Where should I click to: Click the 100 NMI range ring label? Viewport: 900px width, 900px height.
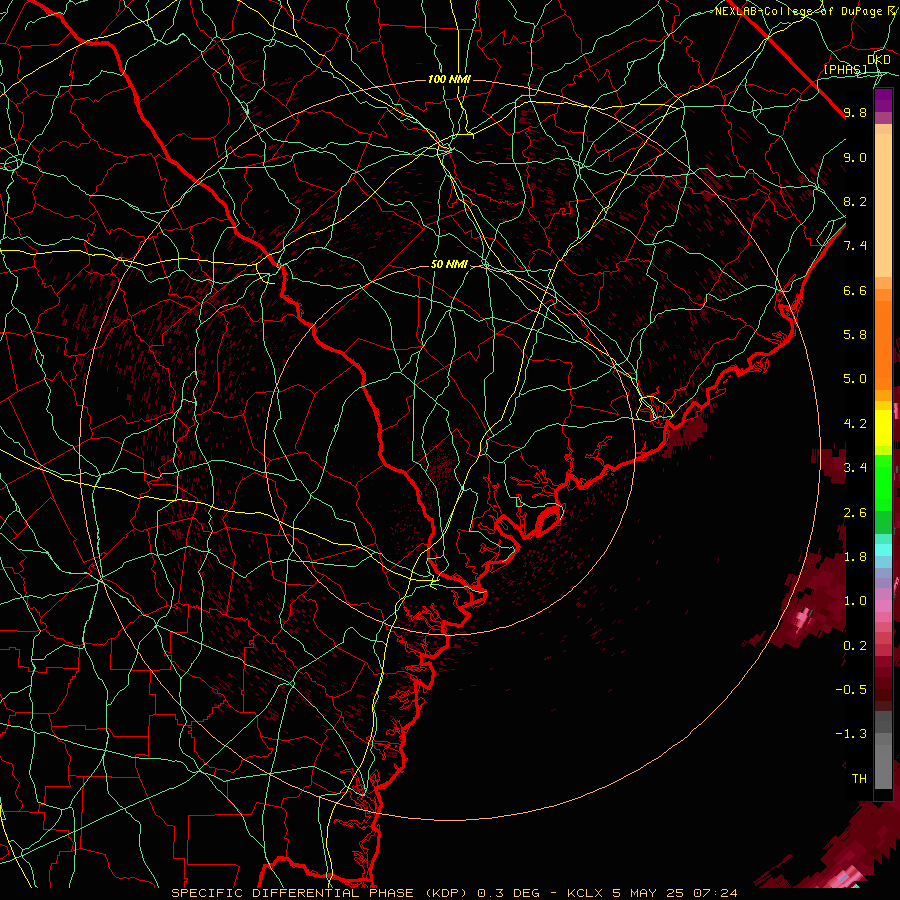[x=449, y=79]
